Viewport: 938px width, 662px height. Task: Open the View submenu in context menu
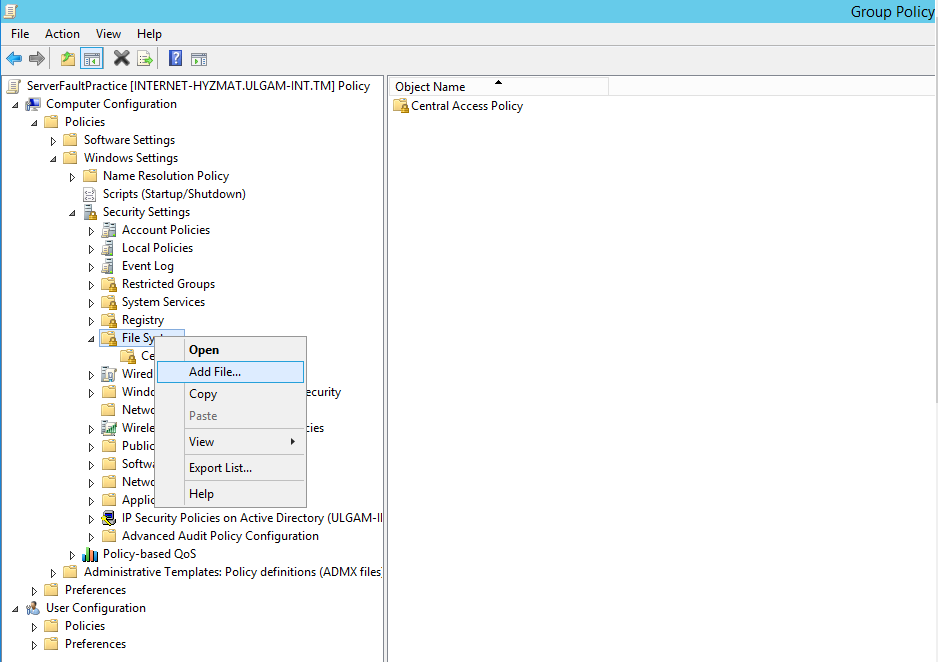point(230,442)
